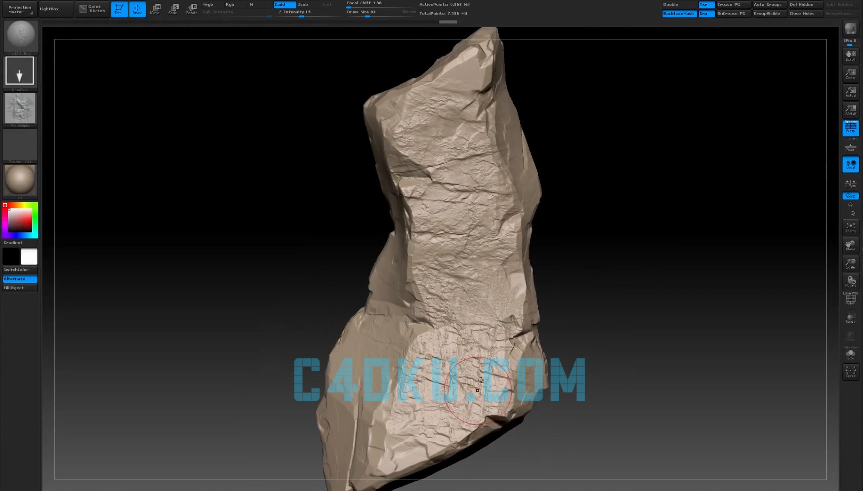Click the right shelf Rotate view icon
This screenshot has width=863, height=491.
pyautogui.click(x=850, y=281)
